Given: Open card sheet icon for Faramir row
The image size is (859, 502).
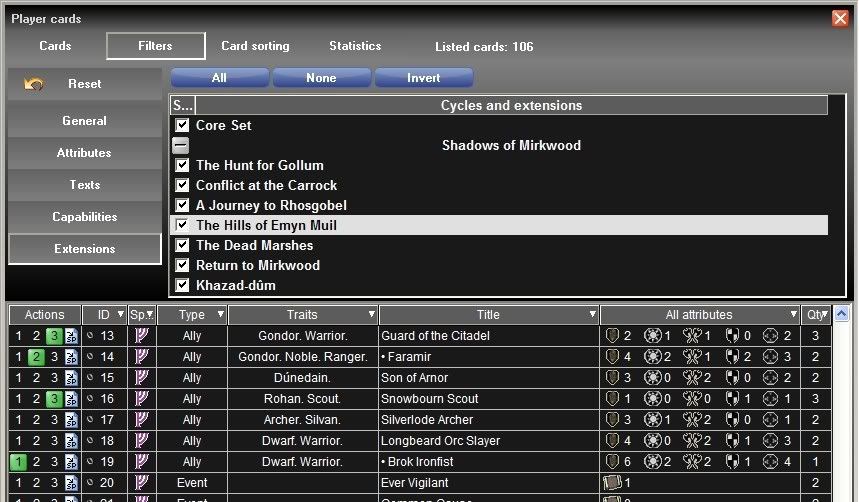Looking at the screenshot, I should tap(71, 357).
